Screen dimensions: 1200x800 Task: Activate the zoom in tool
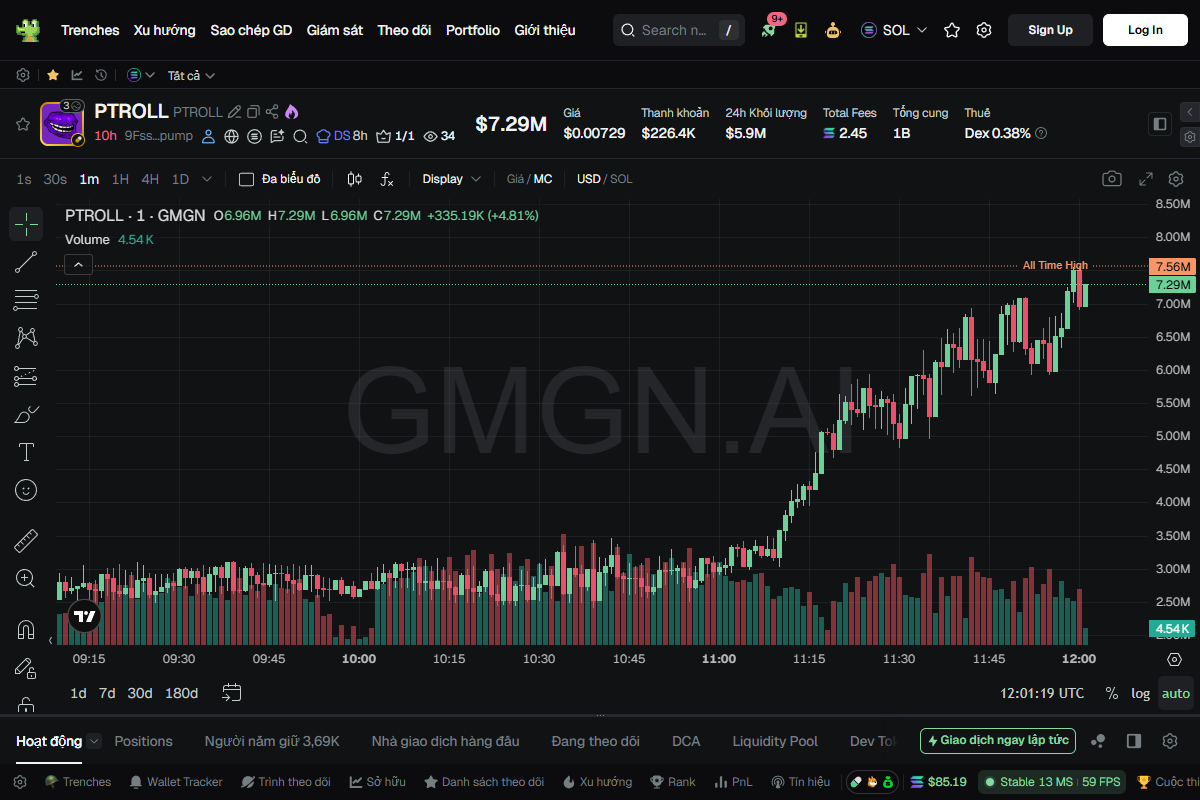[x=26, y=578]
